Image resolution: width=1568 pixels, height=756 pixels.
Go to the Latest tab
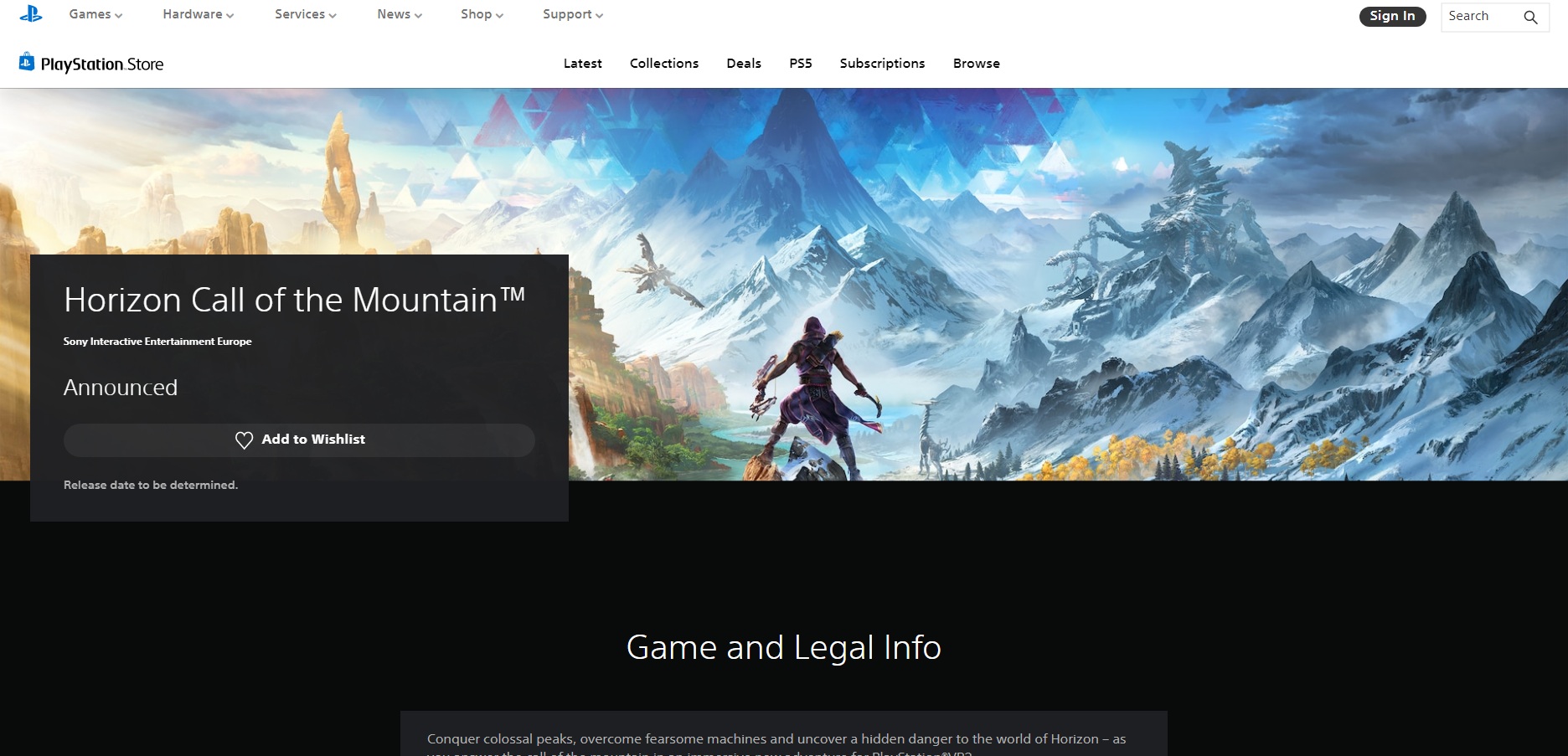click(x=583, y=64)
